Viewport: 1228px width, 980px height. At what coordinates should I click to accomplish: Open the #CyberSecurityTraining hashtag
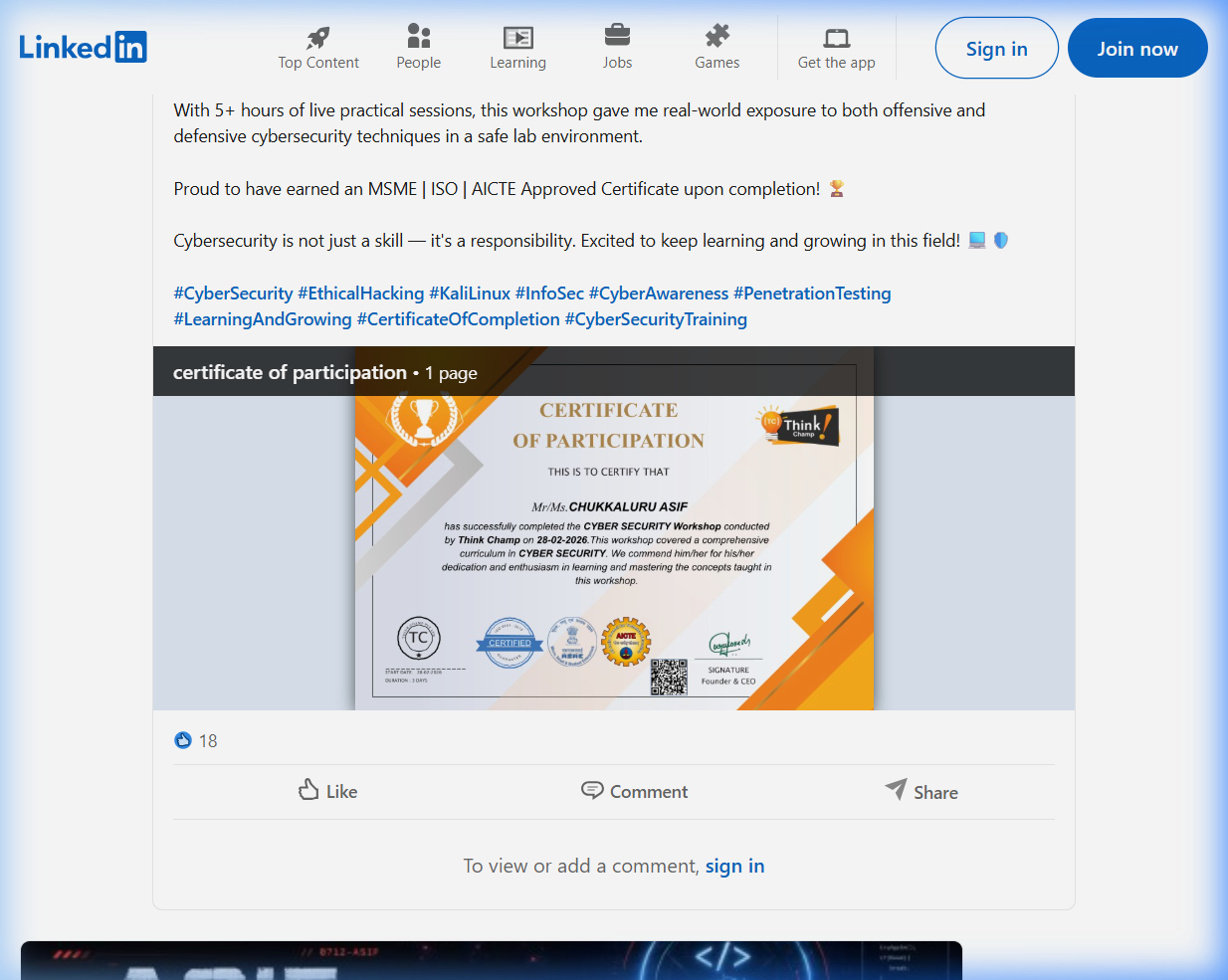656,319
